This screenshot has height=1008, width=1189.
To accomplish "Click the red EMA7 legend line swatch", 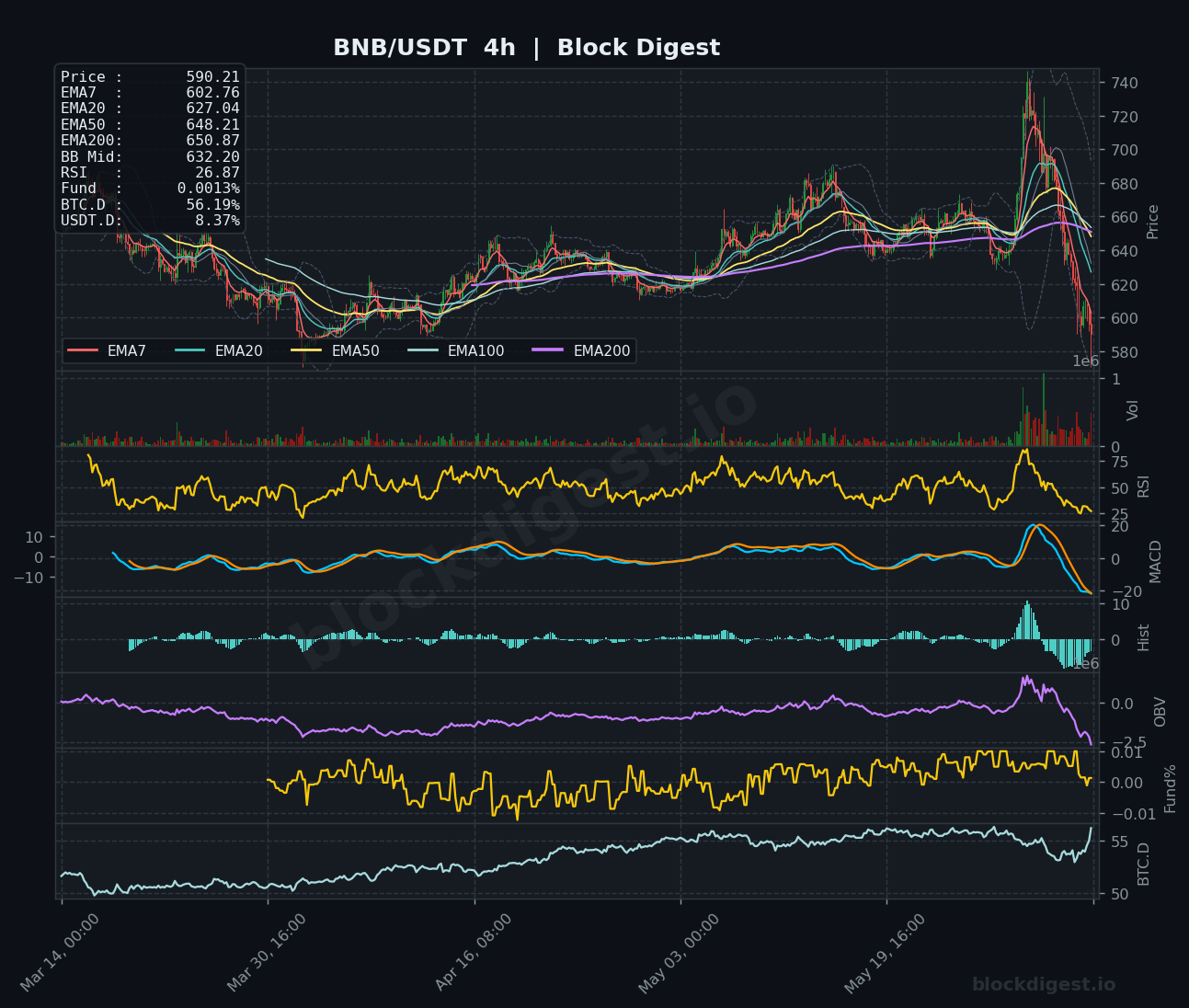I will (x=83, y=350).
